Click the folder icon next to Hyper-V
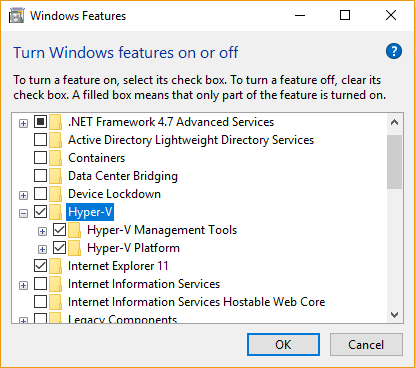 (56, 212)
